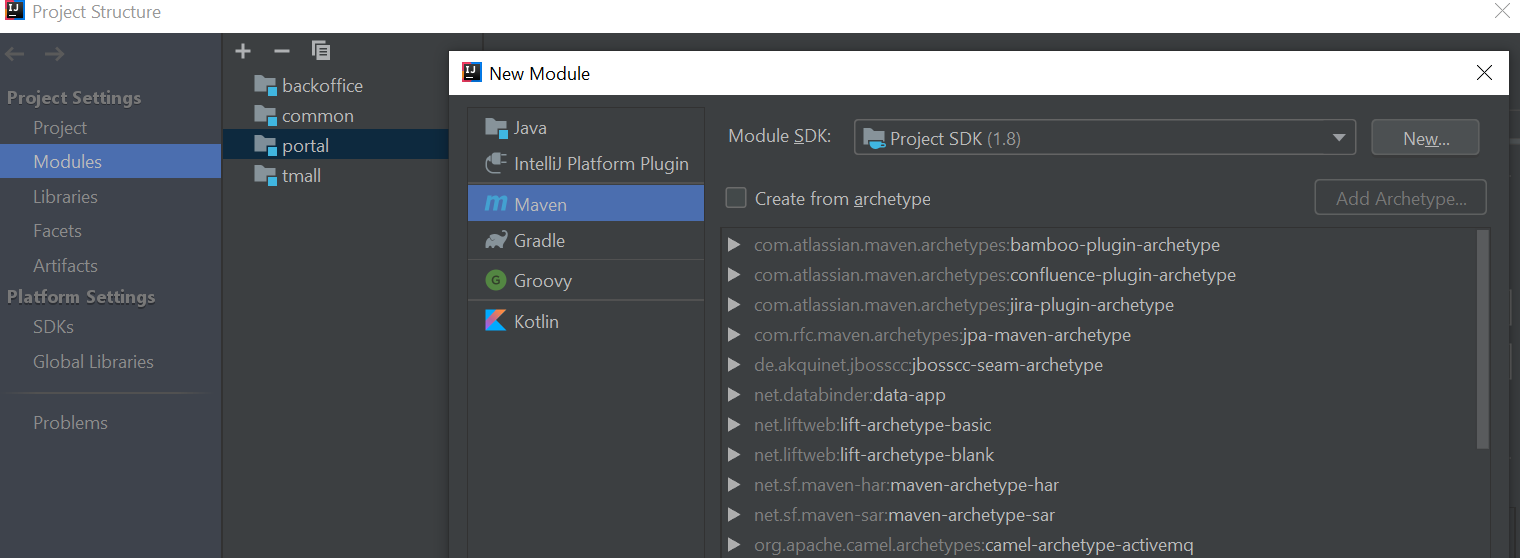The image size is (1520, 558).
Task: Go back with the left arrow icon
Action: pos(15,54)
